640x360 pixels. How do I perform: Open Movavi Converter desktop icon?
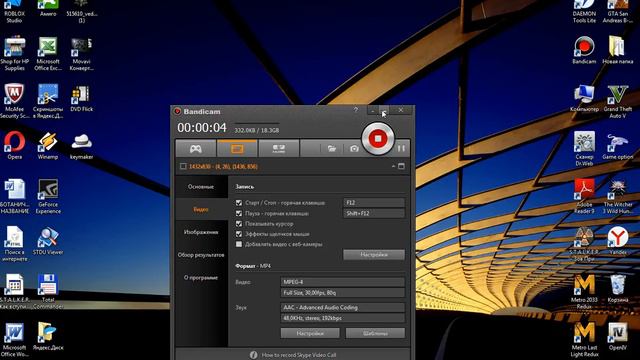point(81,53)
